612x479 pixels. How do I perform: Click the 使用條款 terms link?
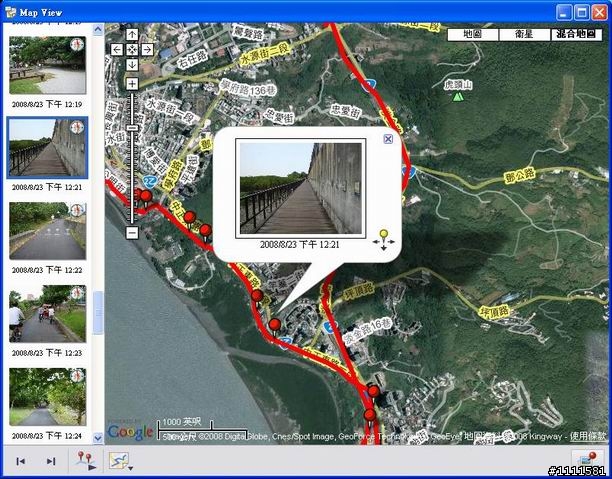[x=588, y=436]
